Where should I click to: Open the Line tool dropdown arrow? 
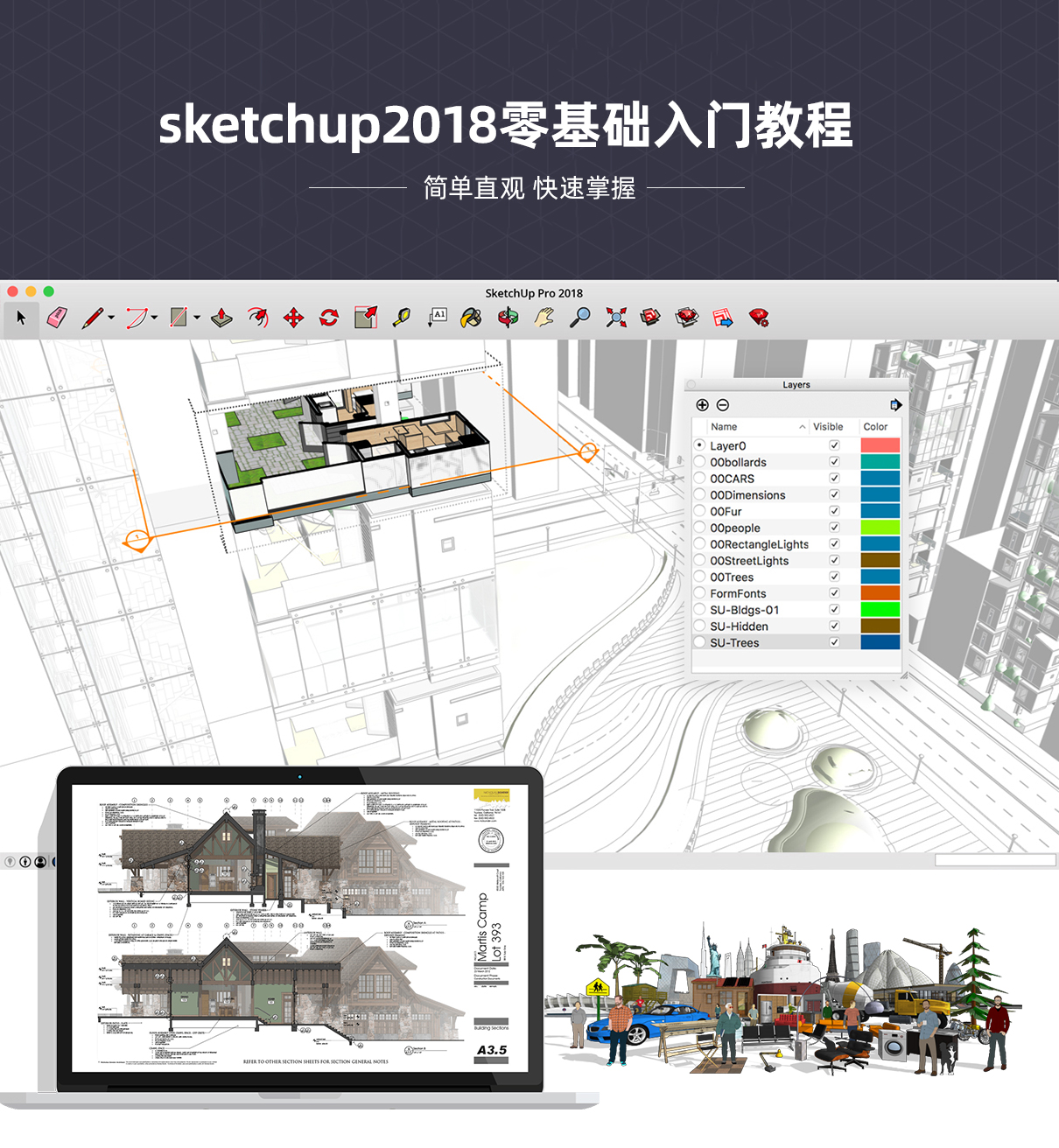coord(111,318)
